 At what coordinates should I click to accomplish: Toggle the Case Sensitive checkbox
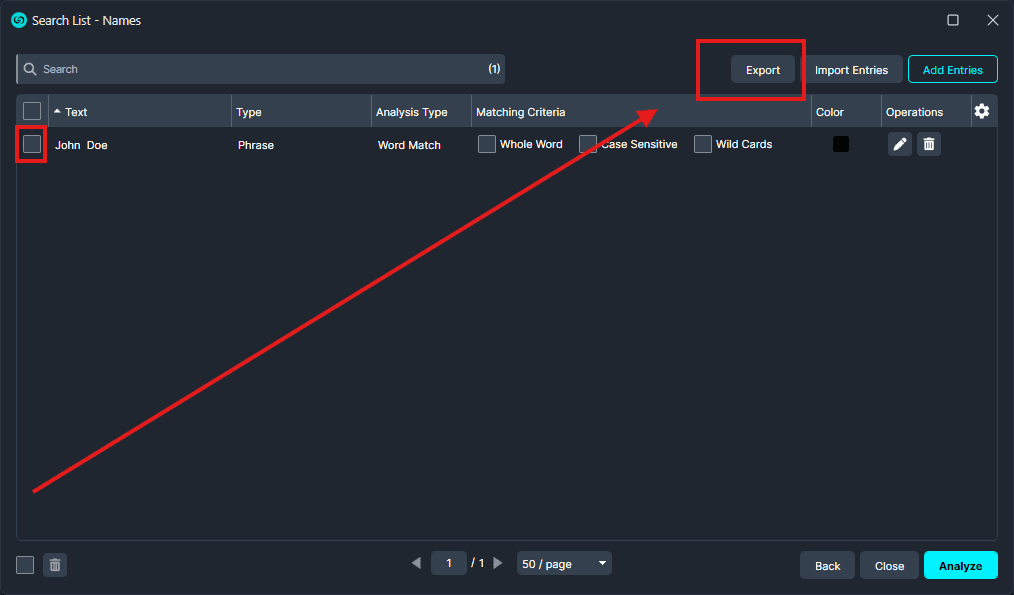(588, 144)
